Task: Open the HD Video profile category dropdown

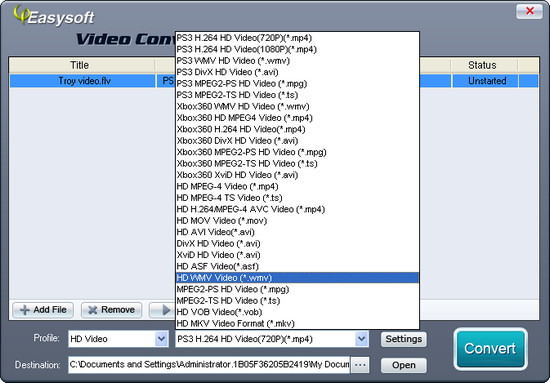Action: [x=161, y=339]
